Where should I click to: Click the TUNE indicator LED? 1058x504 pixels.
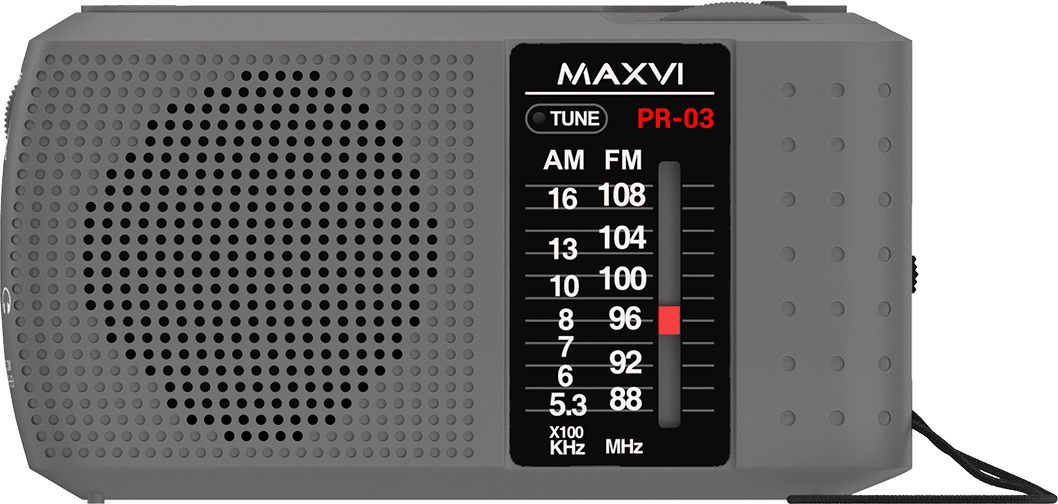point(538,119)
